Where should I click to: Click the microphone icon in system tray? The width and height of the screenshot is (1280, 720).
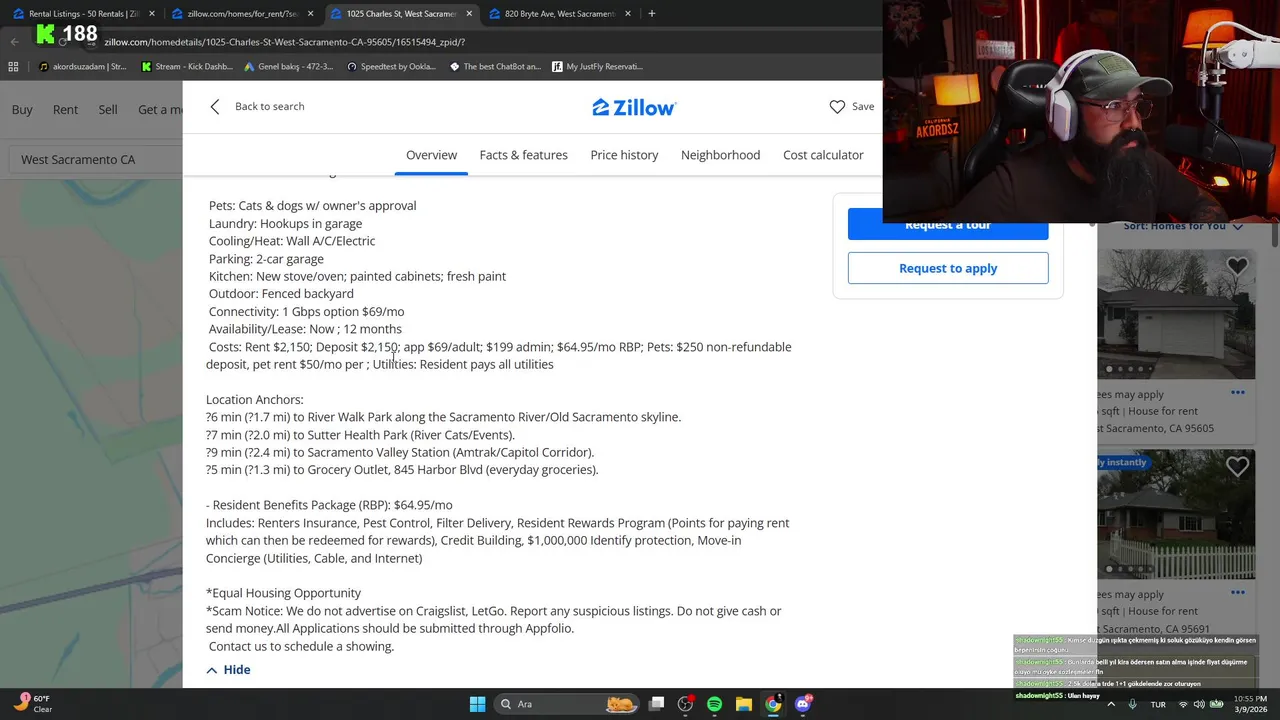1132,704
